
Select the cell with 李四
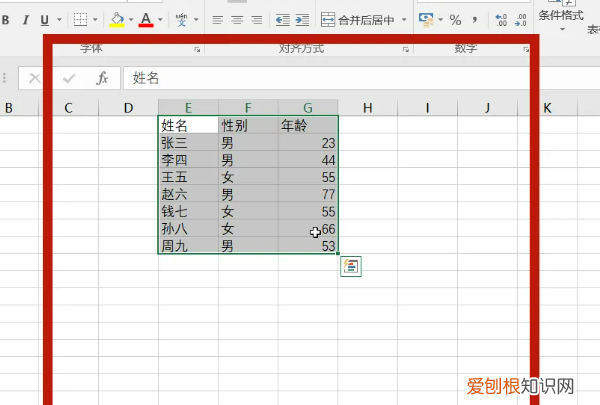pos(188,160)
